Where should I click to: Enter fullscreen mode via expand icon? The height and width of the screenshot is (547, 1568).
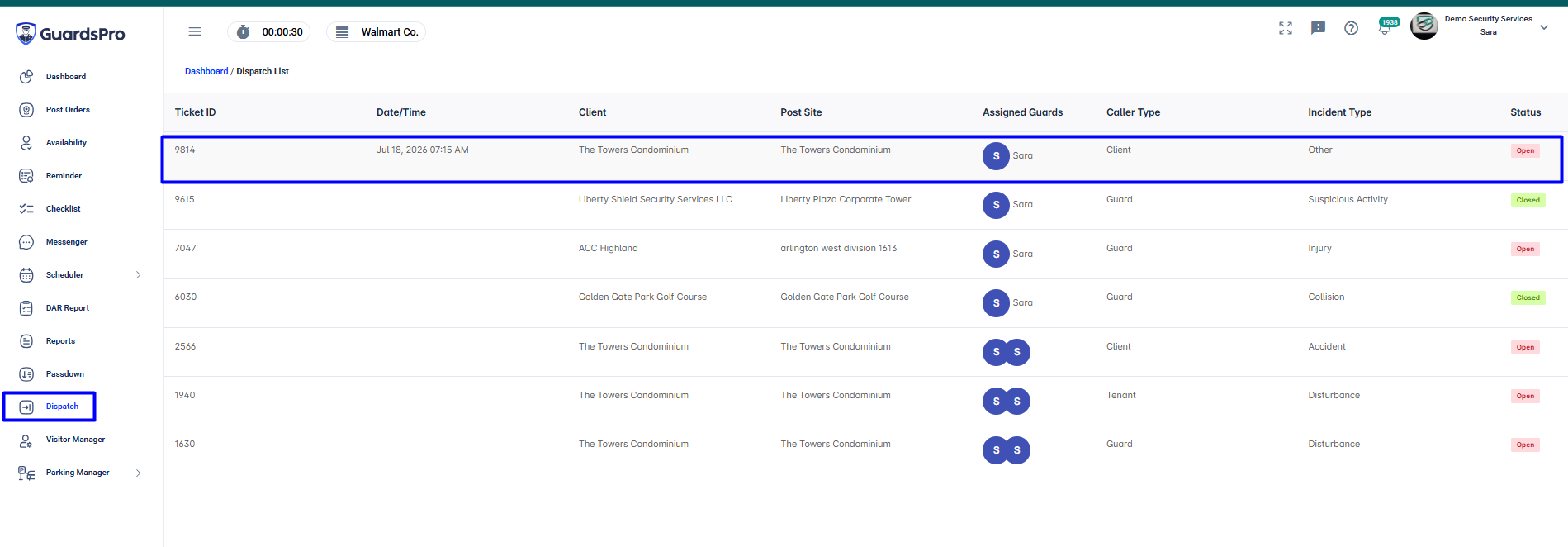coord(1286,28)
